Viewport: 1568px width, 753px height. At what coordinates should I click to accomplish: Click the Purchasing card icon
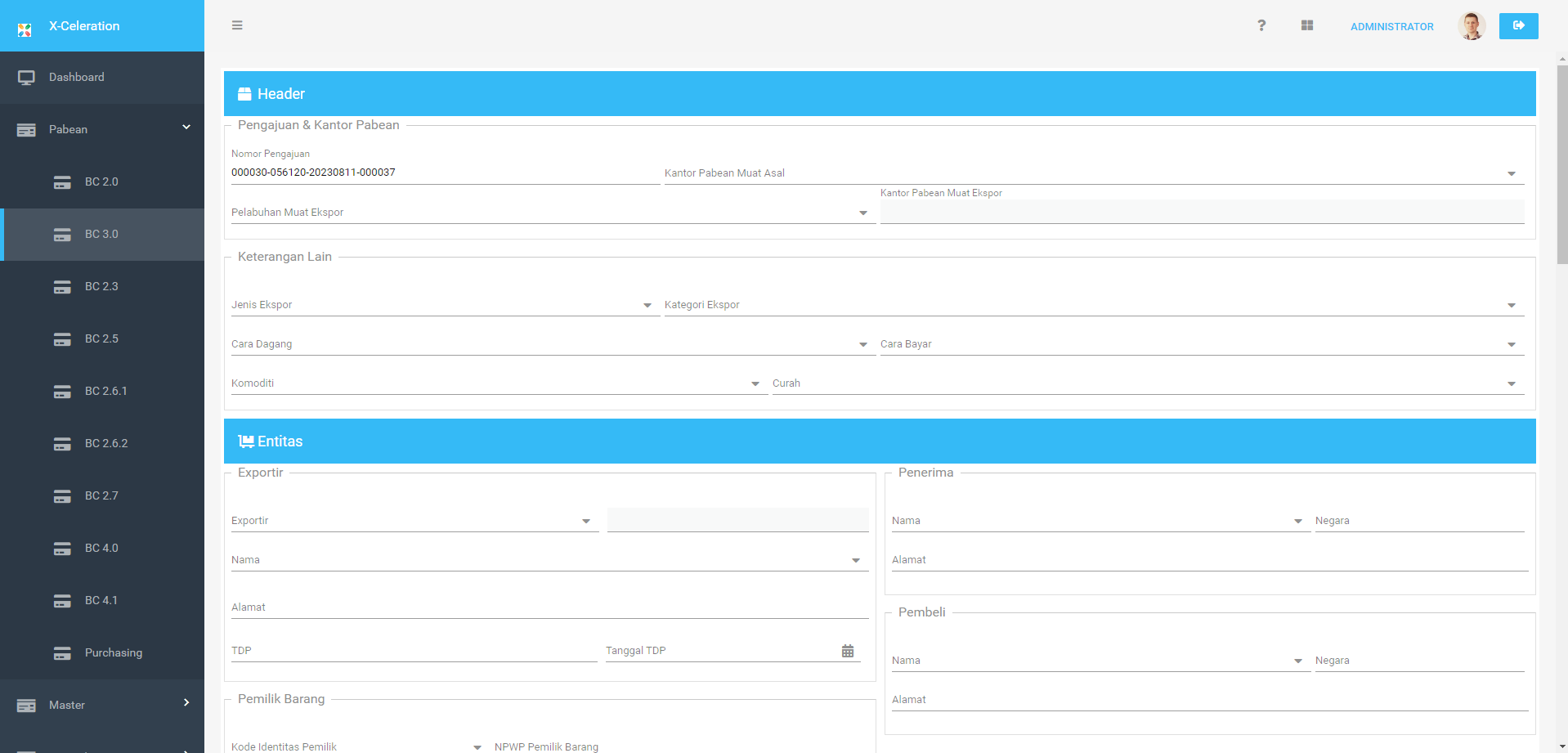[x=62, y=653]
